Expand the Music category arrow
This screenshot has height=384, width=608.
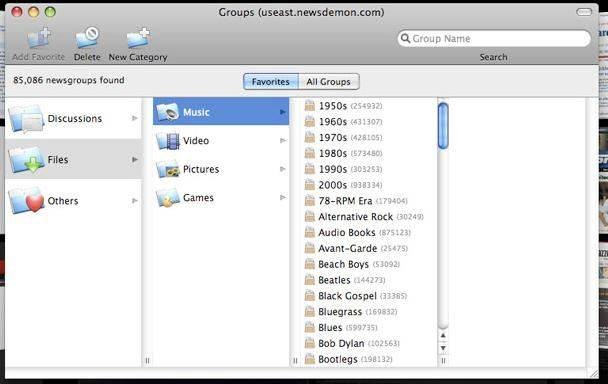(x=283, y=112)
